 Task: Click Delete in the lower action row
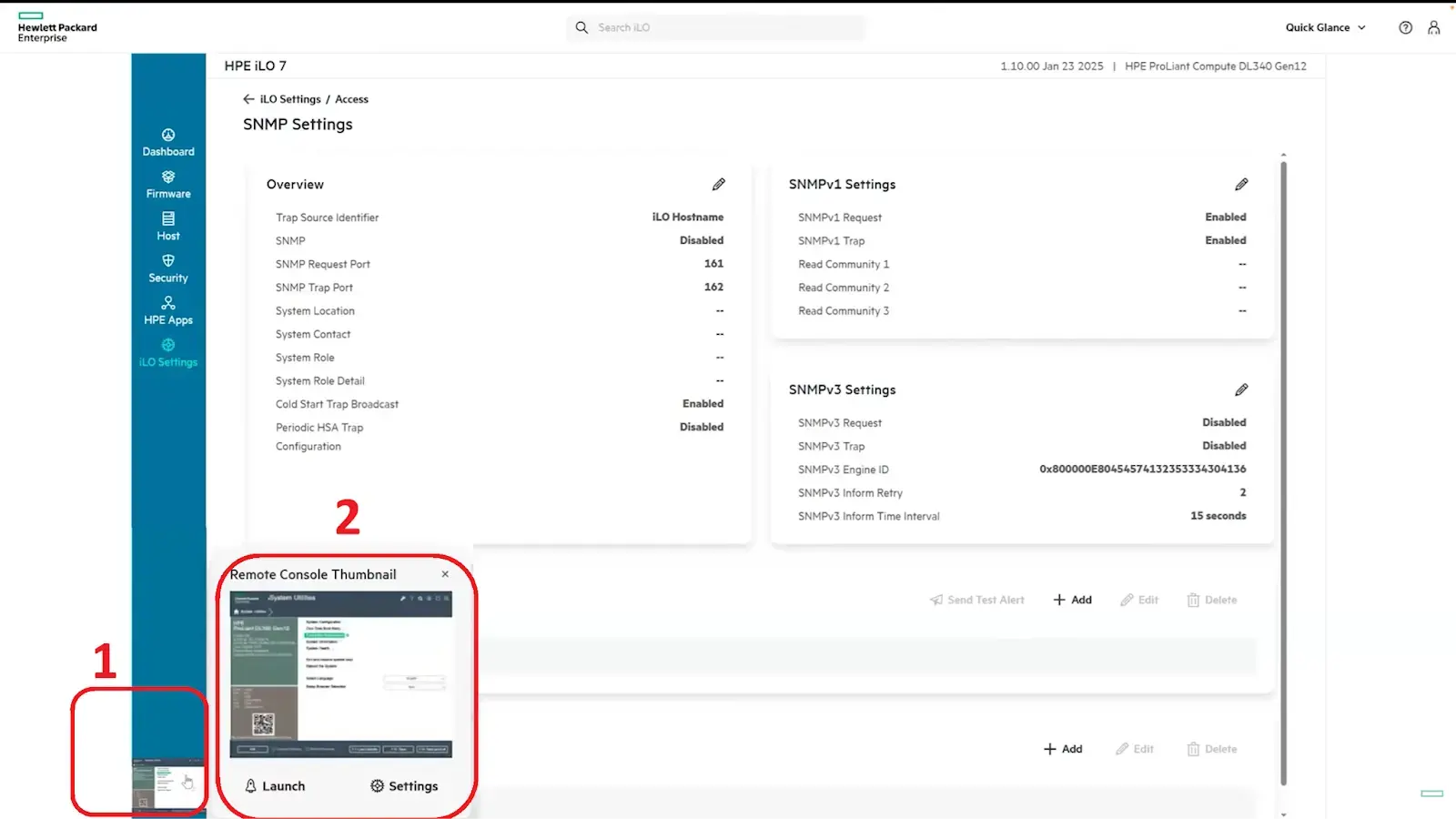pyautogui.click(x=1212, y=749)
